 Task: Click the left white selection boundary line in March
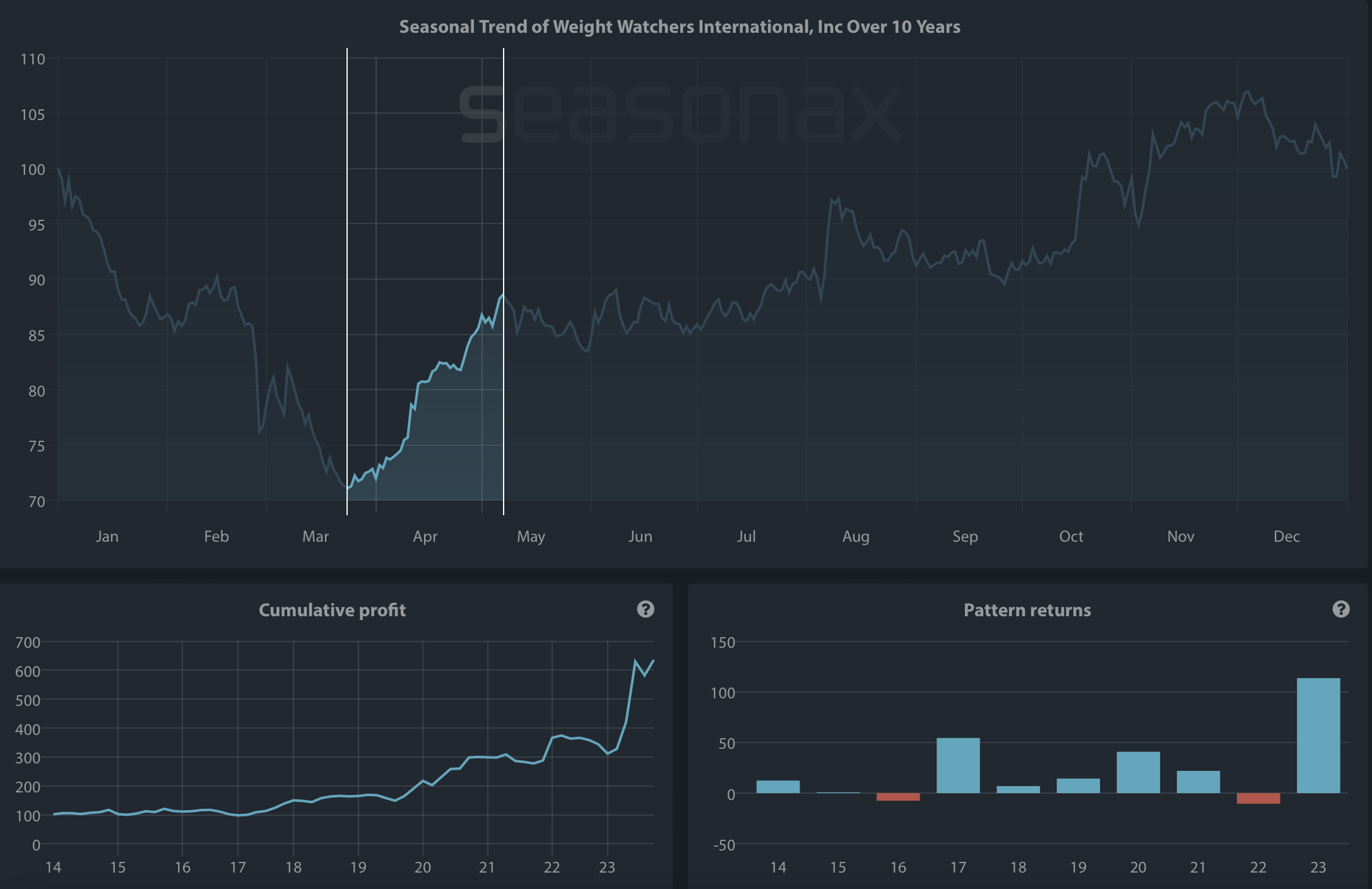(347, 282)
